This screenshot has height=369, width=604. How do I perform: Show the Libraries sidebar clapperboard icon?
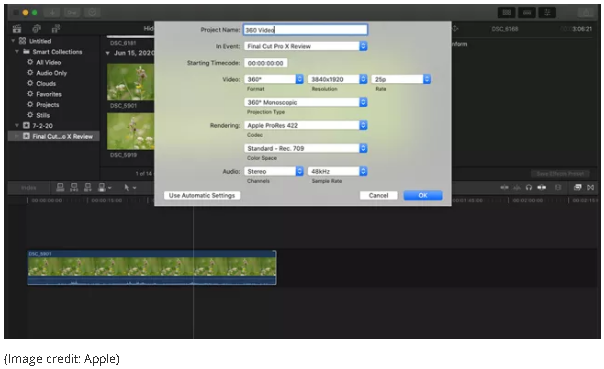pos(17,29)
